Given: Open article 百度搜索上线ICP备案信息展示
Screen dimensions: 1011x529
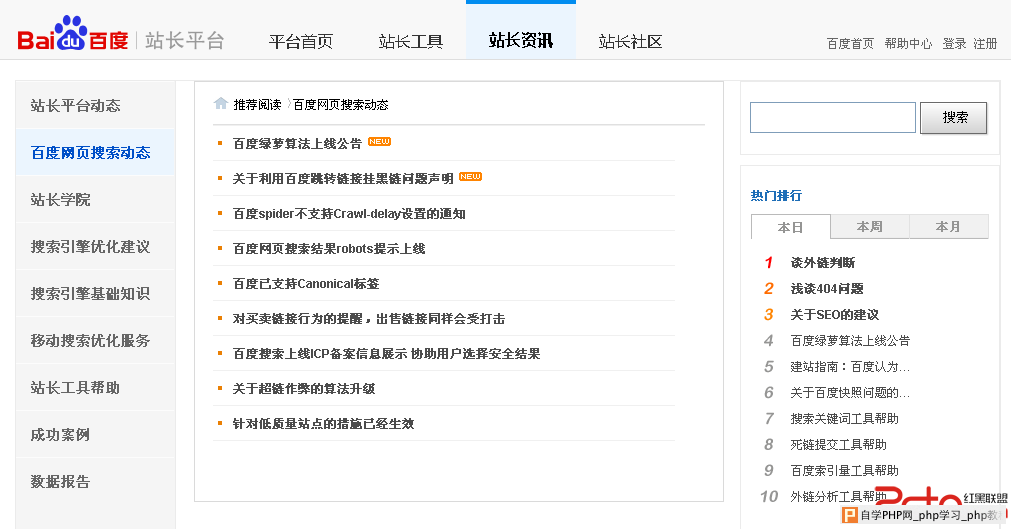Looking at the screenshot, I should [386, 354].
